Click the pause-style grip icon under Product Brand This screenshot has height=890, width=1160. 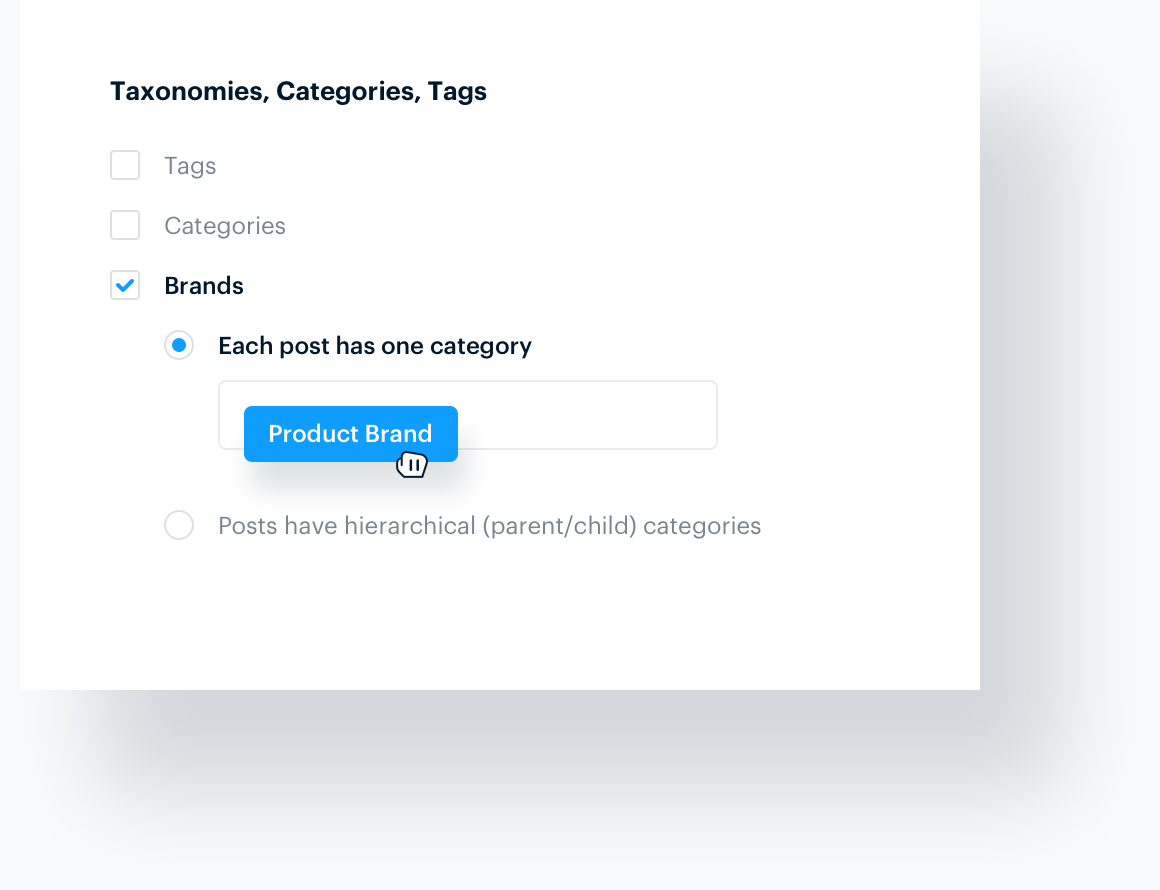[x=413, y=464]
